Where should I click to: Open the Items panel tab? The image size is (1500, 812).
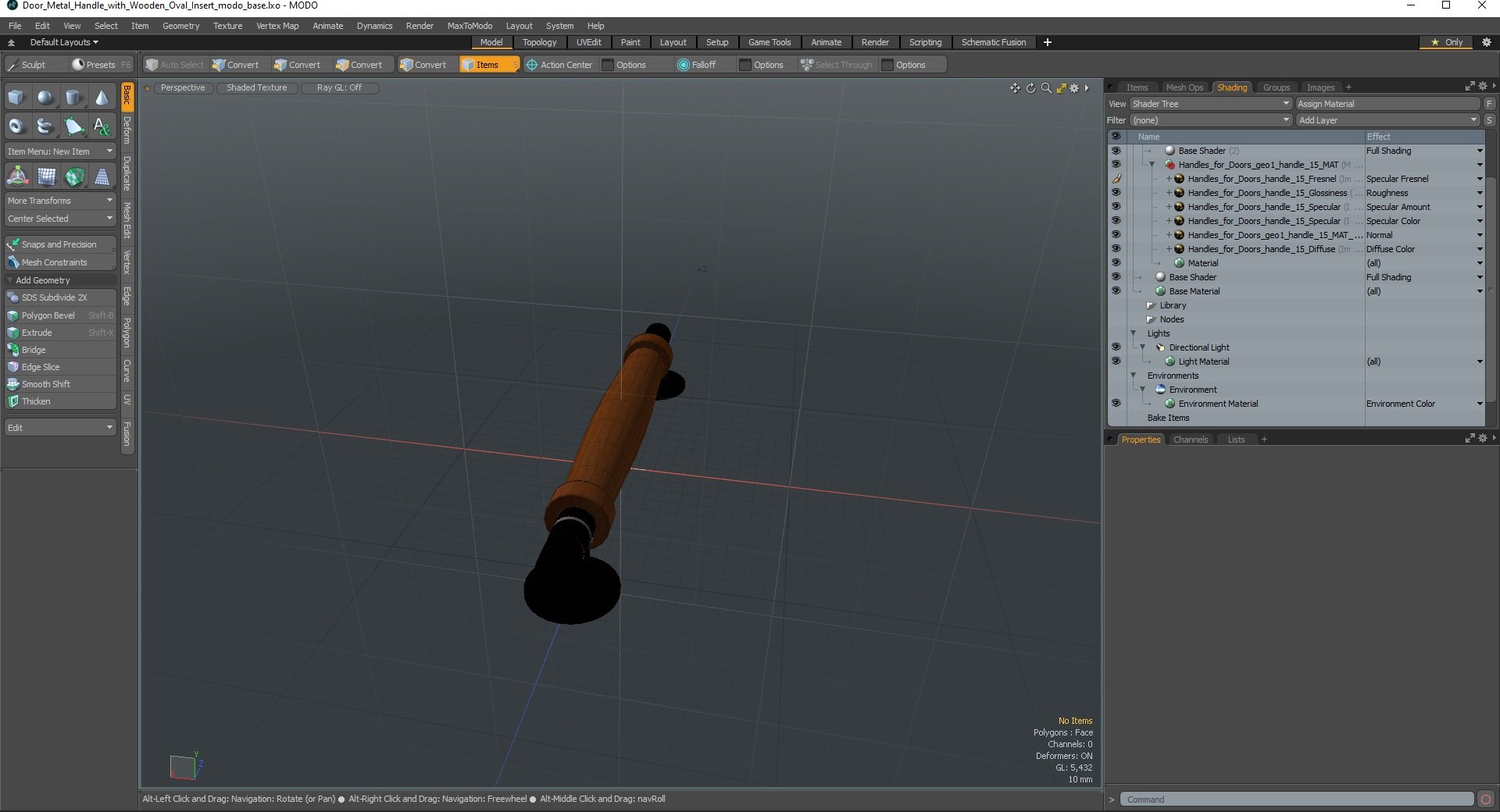click(1137, 87)
